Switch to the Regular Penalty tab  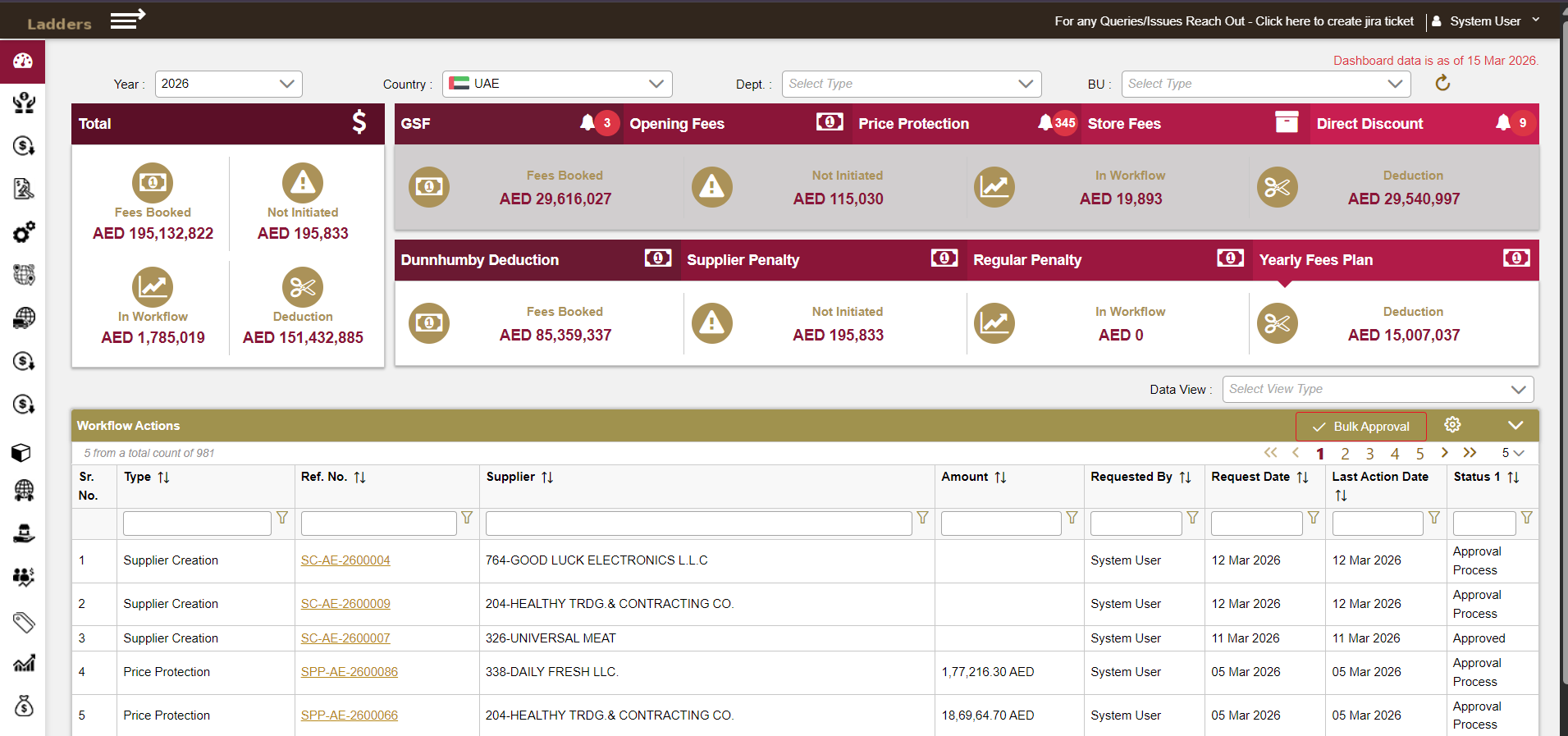click(1109, 260)
